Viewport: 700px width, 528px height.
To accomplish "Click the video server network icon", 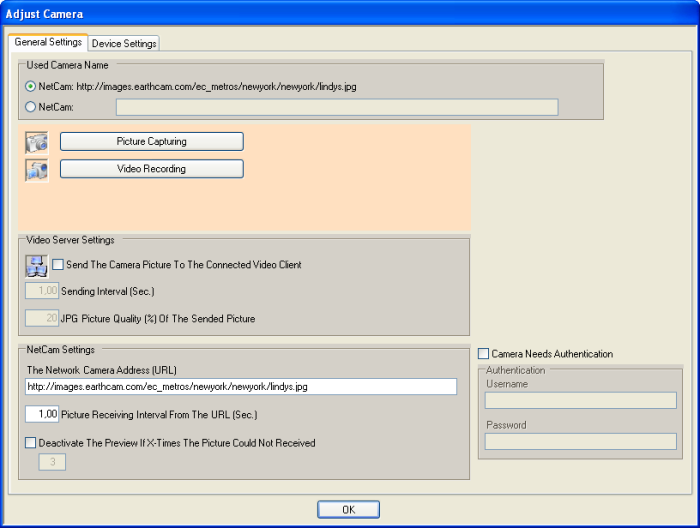I will (x=37, y=266).
